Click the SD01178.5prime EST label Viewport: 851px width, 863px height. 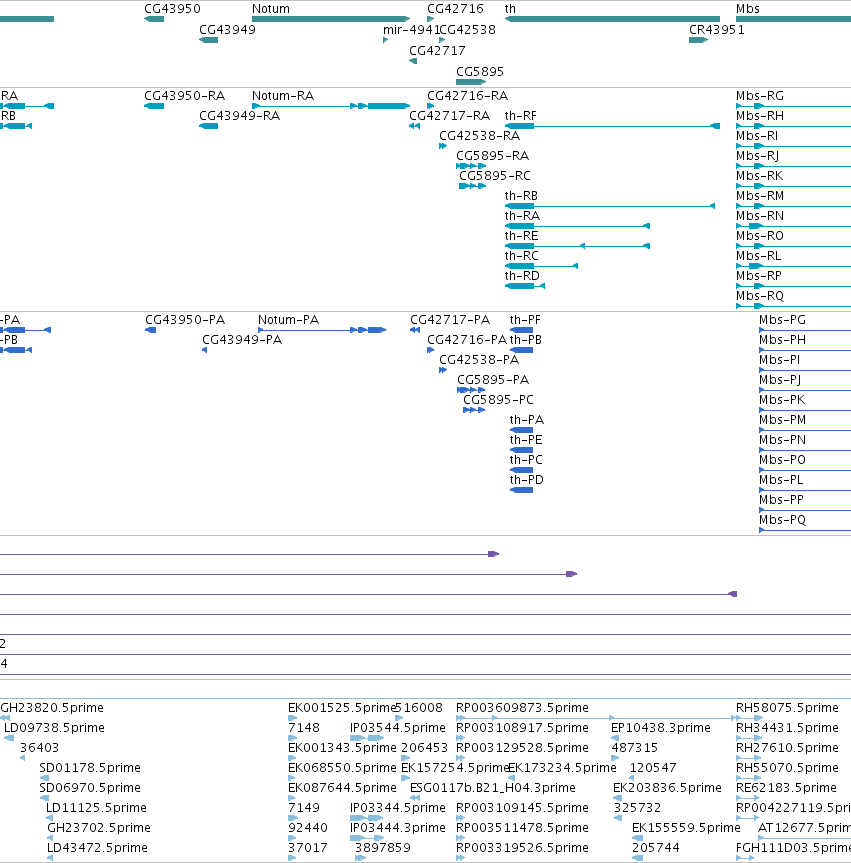click(90, 768)
